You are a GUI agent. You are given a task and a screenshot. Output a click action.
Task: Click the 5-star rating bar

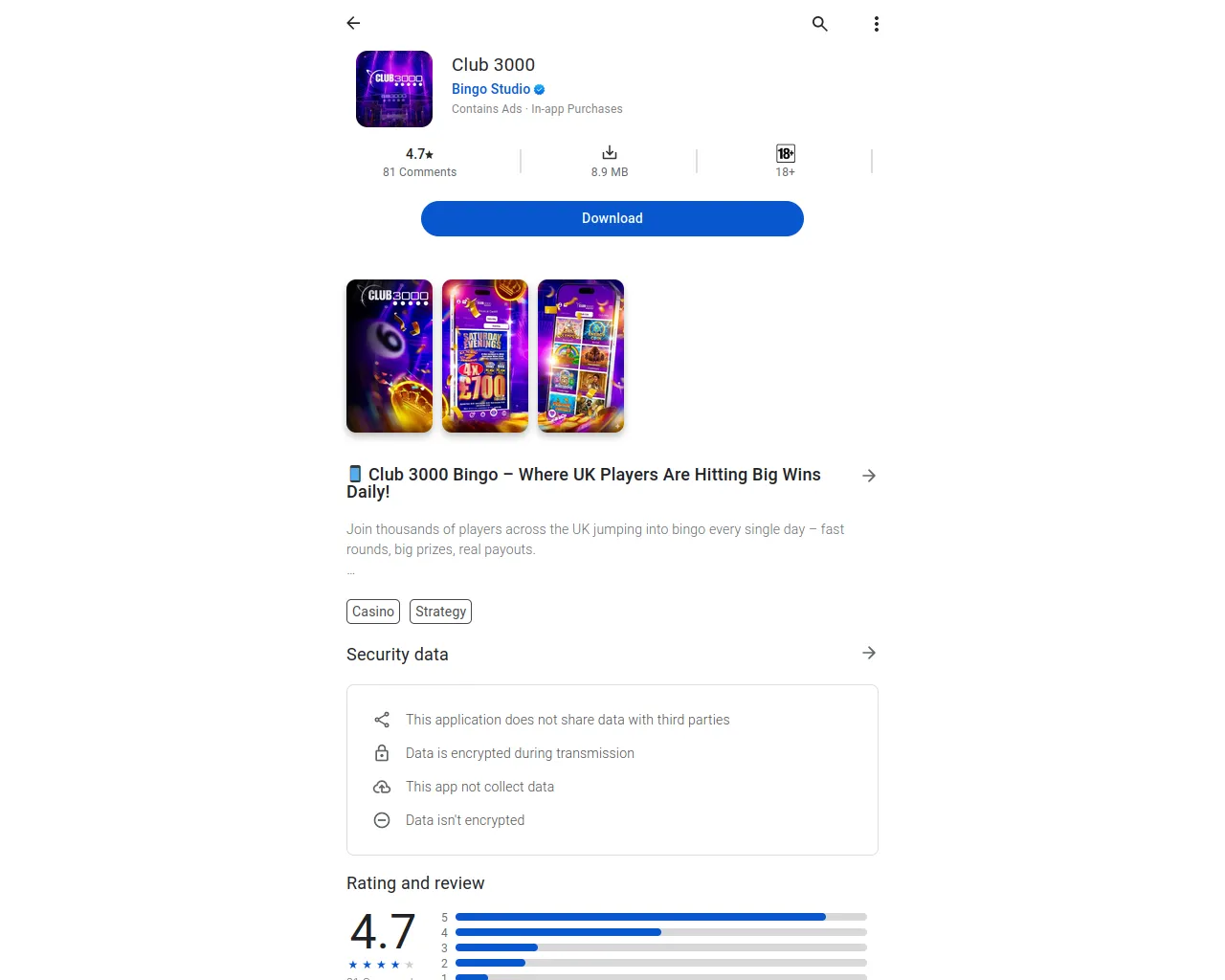pos(661,917)
